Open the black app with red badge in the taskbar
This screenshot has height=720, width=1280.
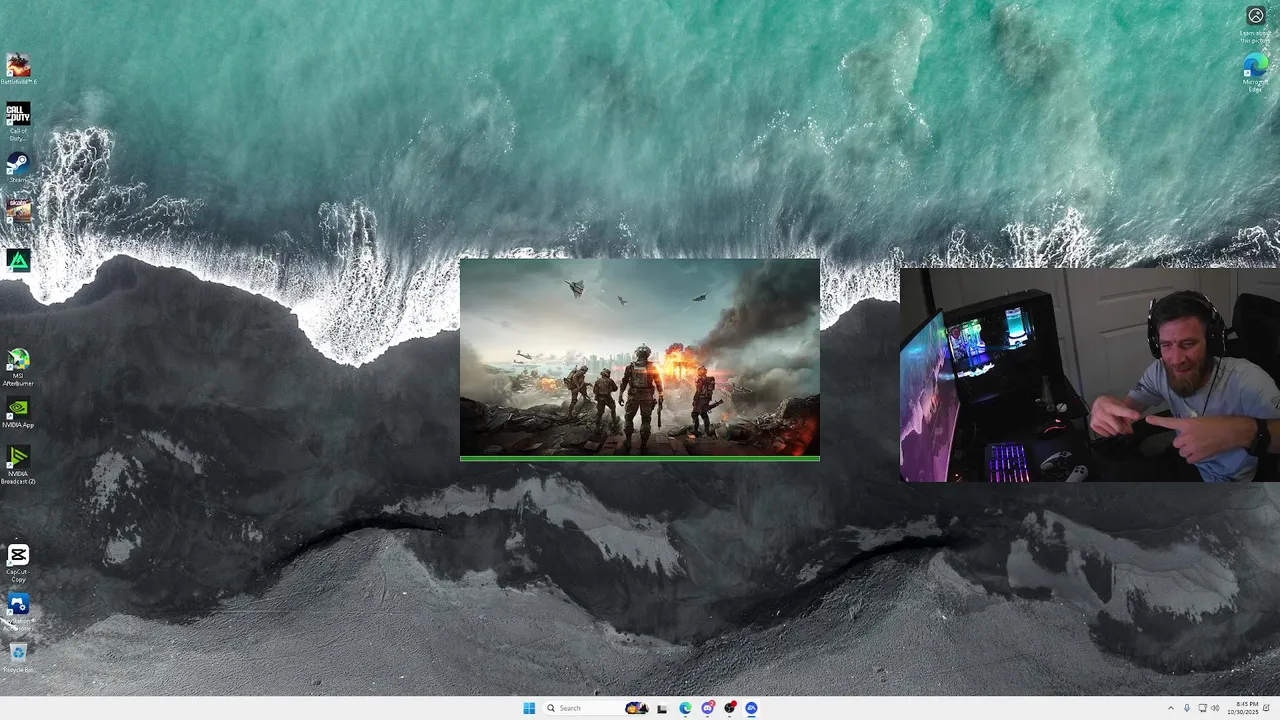pos(730,708)
